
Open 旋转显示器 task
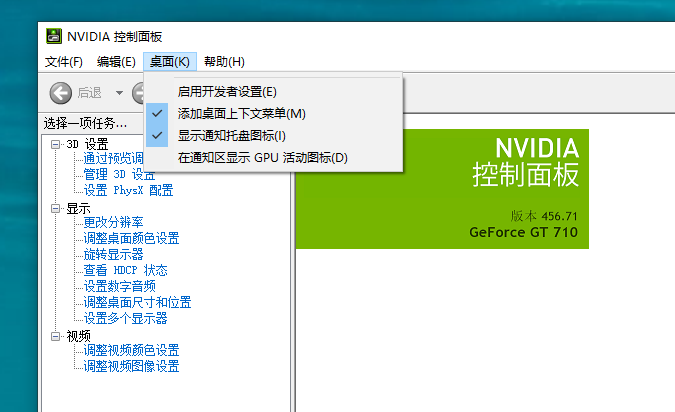point(113,254)
